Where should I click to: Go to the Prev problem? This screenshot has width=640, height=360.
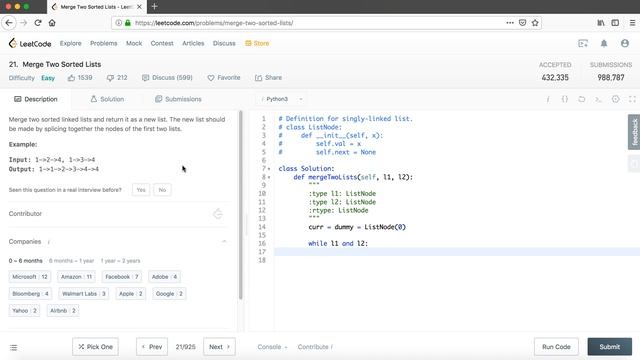click(x=152, y=347)
